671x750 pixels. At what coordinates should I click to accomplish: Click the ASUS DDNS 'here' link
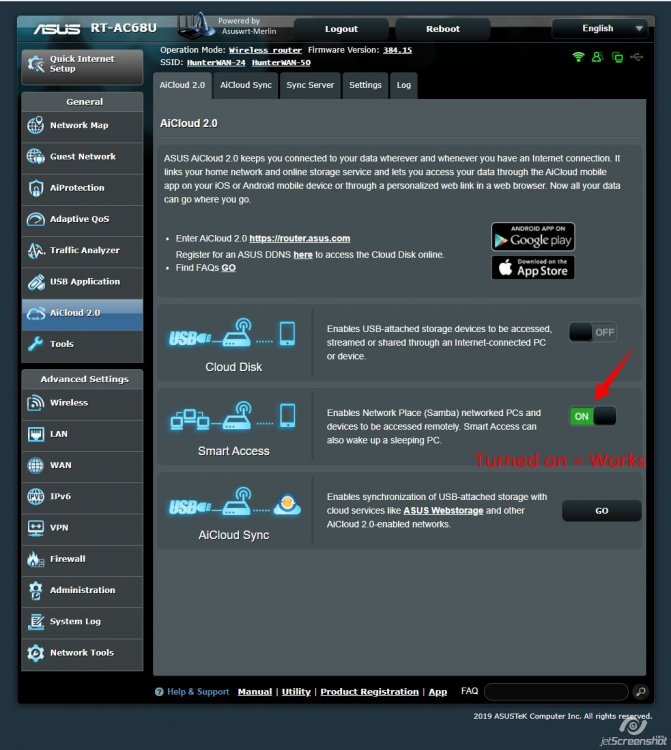pyautogui.click(x=303, y=255)
